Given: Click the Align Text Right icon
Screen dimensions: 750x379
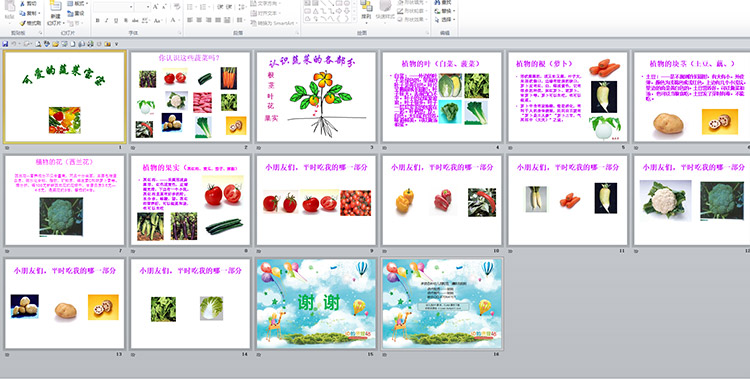Looking at the screenshot, I should coord(209,20).
